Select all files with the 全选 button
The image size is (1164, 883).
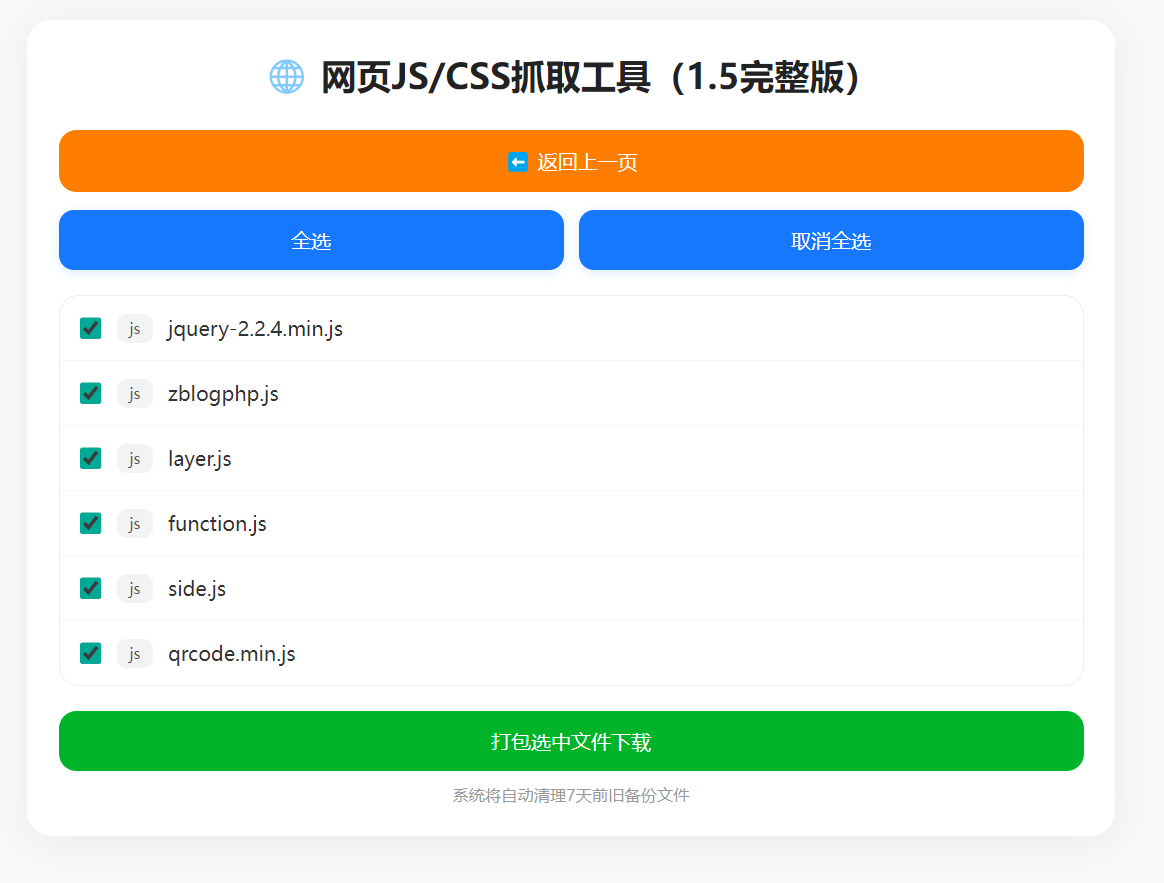311,240
